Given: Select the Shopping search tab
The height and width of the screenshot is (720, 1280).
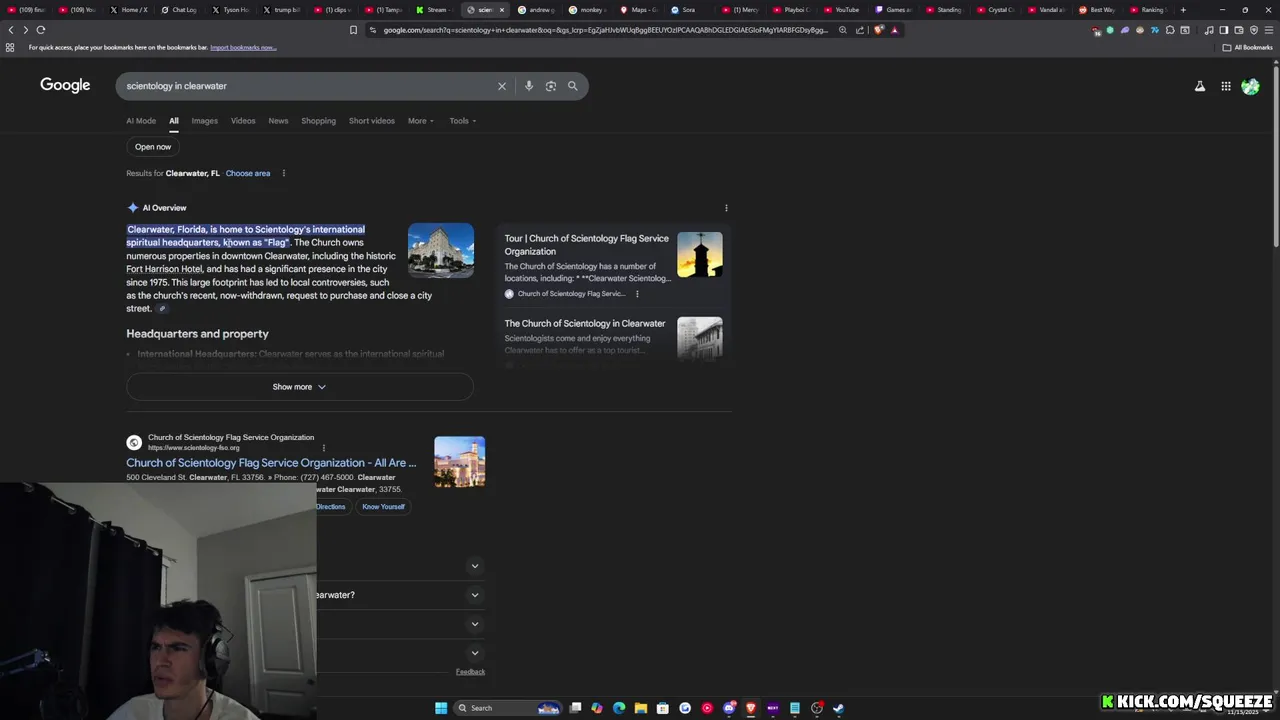Looking at the screenshot, I should [318, 121].
